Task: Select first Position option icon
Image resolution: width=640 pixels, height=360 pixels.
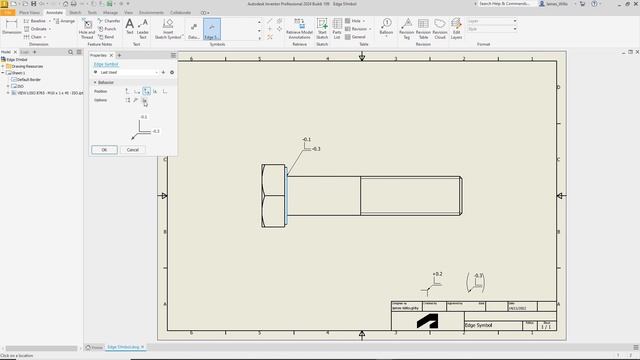Action: [128, 91]
